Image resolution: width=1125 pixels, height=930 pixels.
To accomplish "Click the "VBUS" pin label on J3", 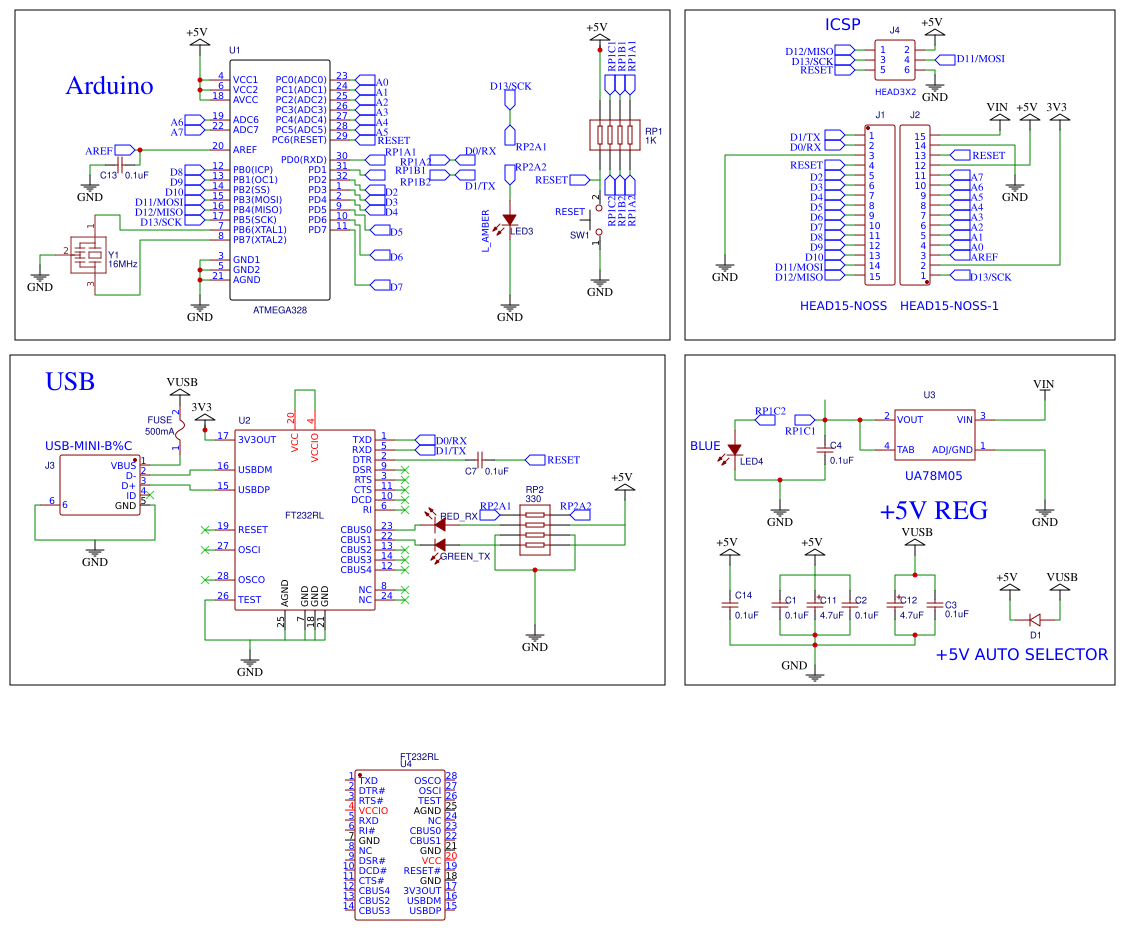I will [123, 466].
